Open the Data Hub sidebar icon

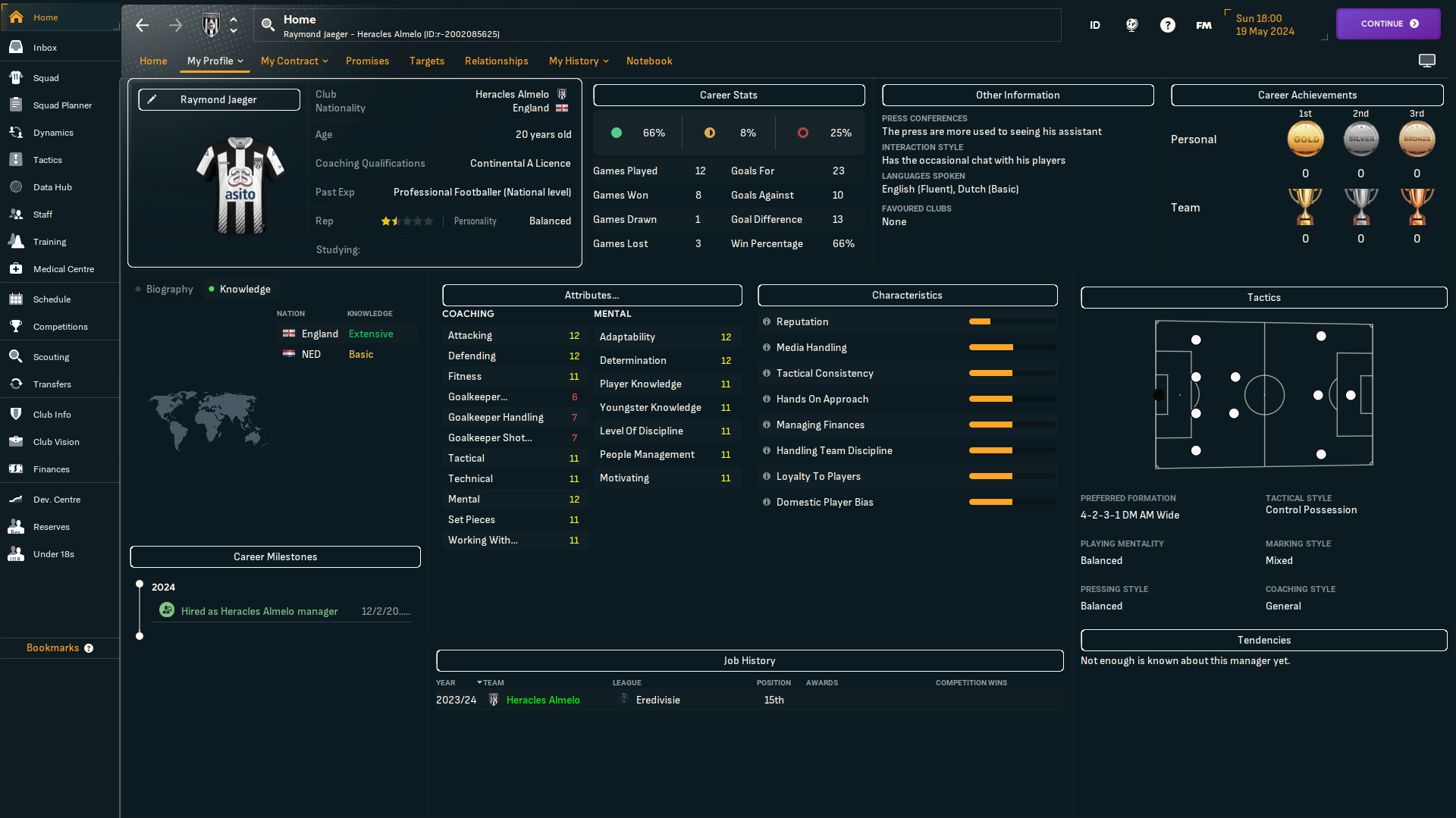coord(16,186)
